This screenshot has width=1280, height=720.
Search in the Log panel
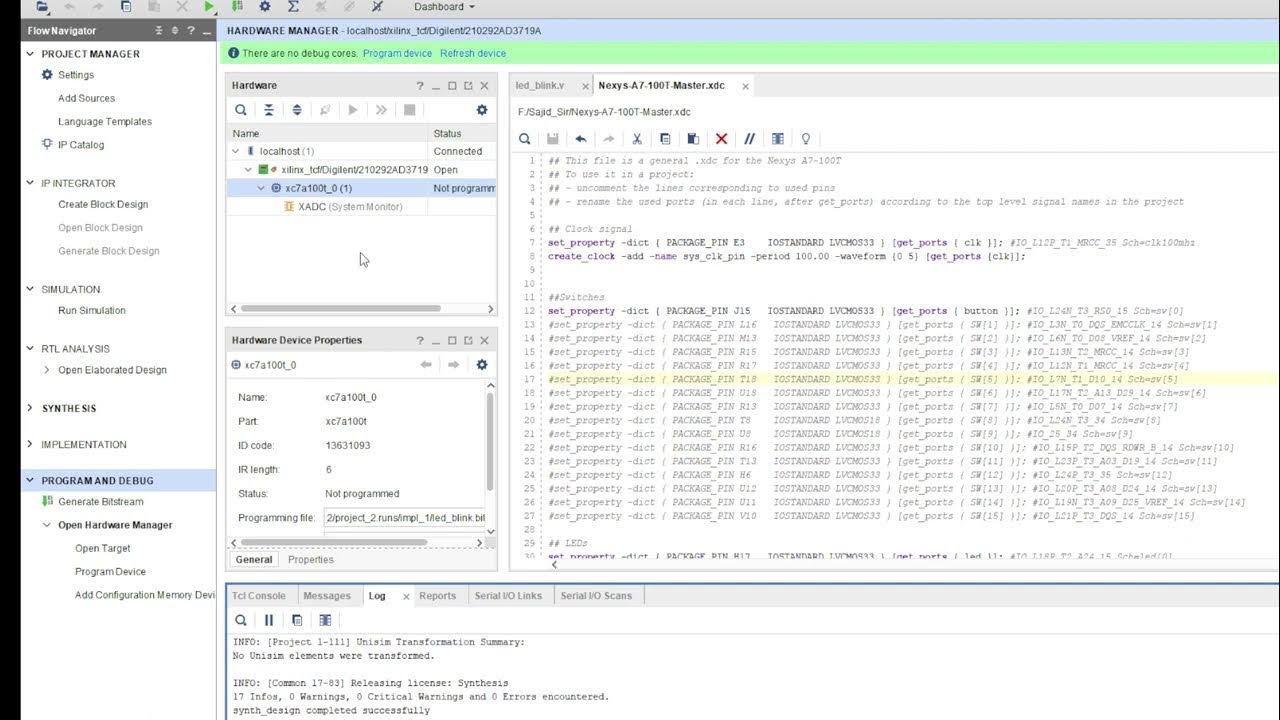[x=241, y=620]
